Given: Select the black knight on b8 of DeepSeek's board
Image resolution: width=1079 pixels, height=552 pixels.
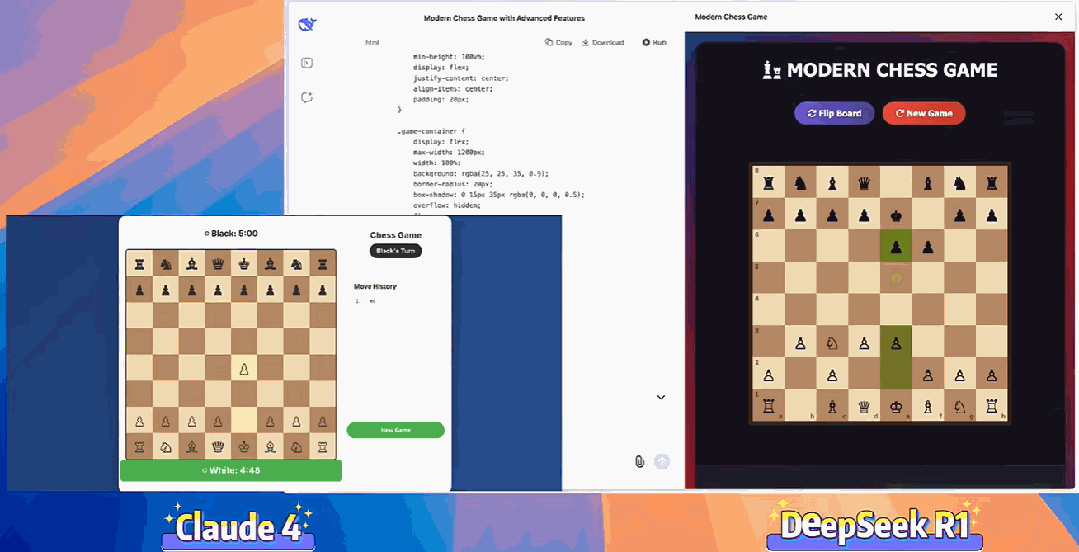Looking at the screenshot, I should click(801, 182).
